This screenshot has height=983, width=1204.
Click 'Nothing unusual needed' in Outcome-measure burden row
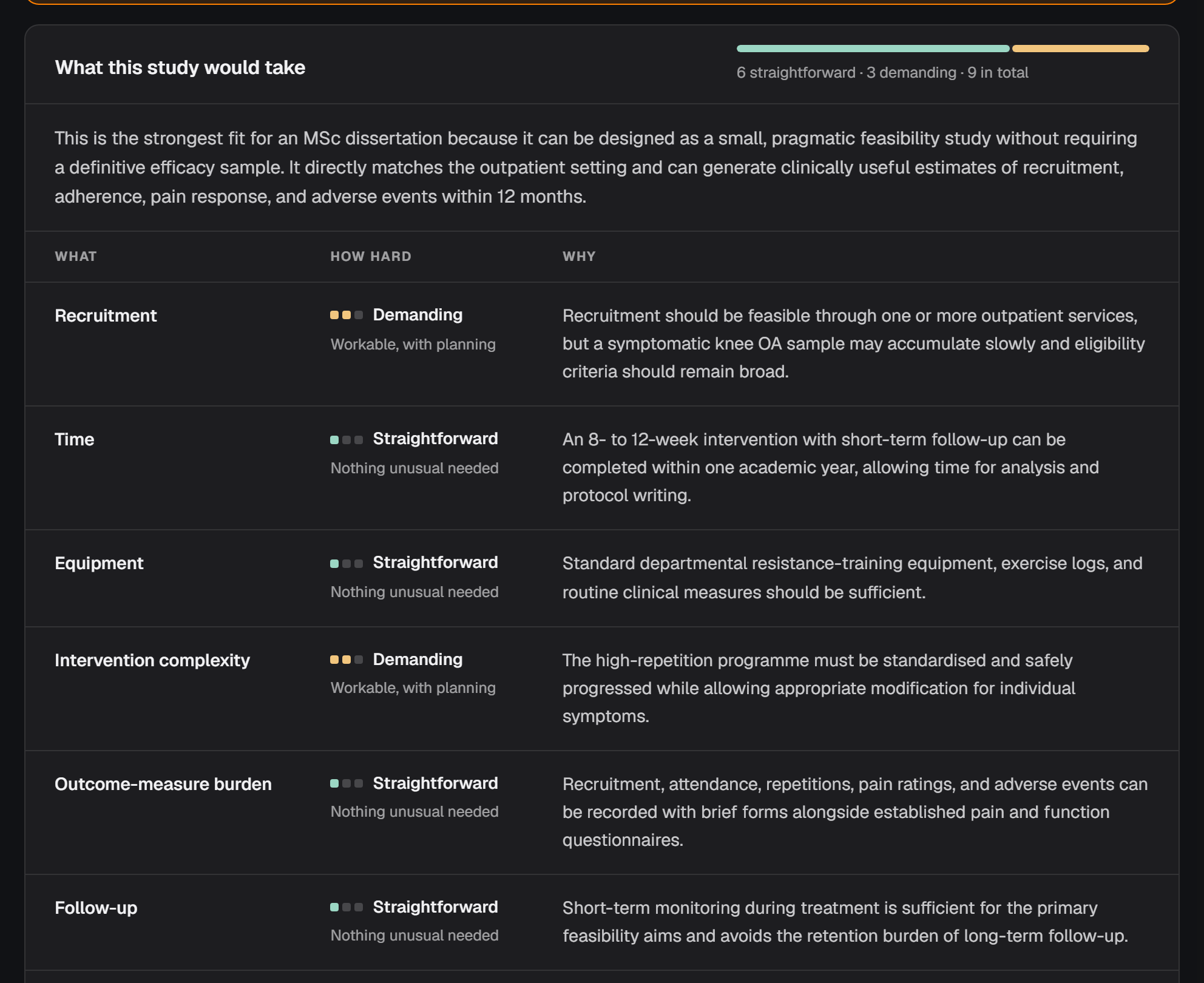tap(414, 812)
